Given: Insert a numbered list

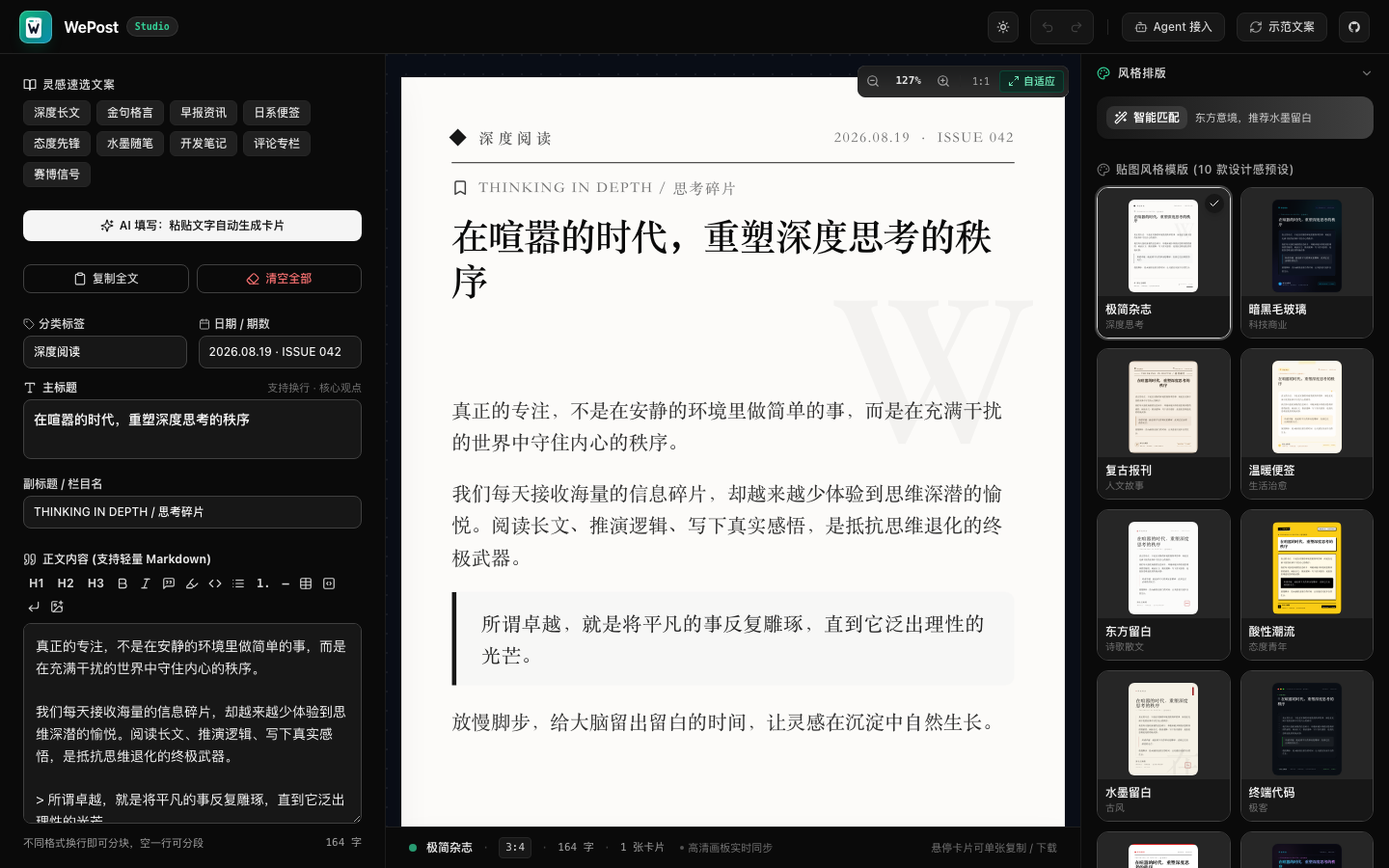Looking at the screenshot, I should (x=262, y=583).
